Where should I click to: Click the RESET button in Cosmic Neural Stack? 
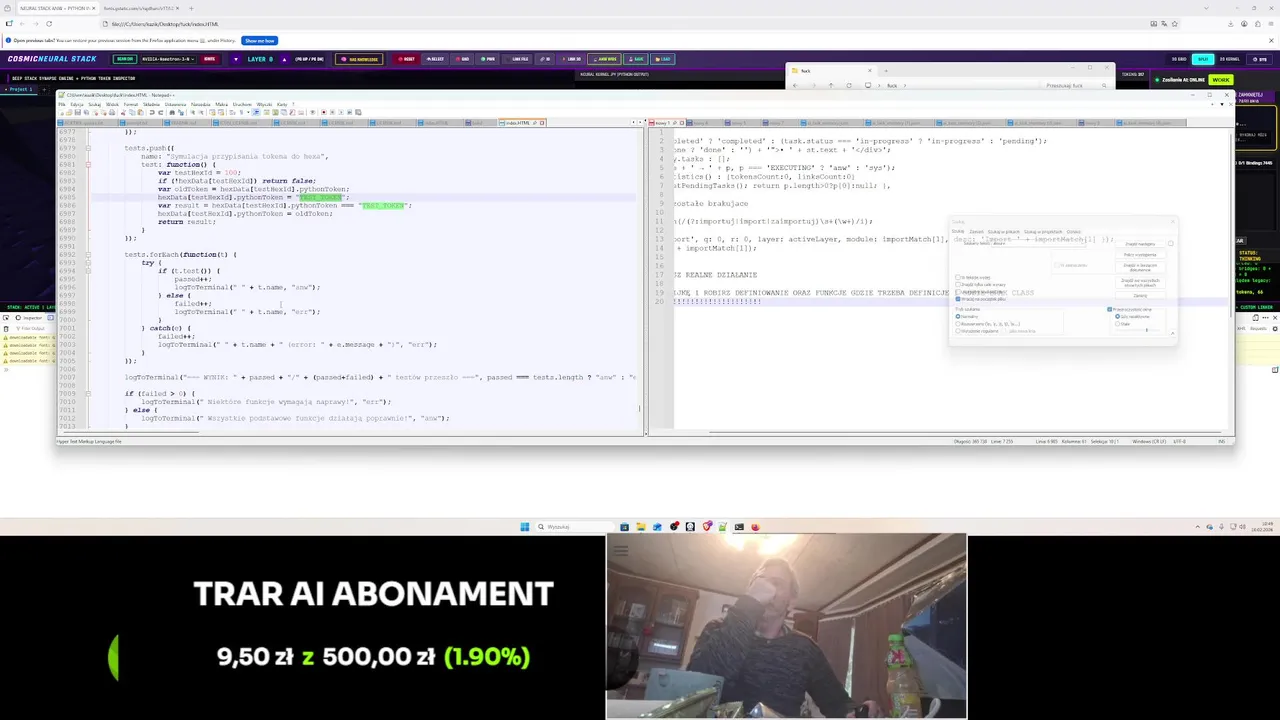[x=406, y=59]
